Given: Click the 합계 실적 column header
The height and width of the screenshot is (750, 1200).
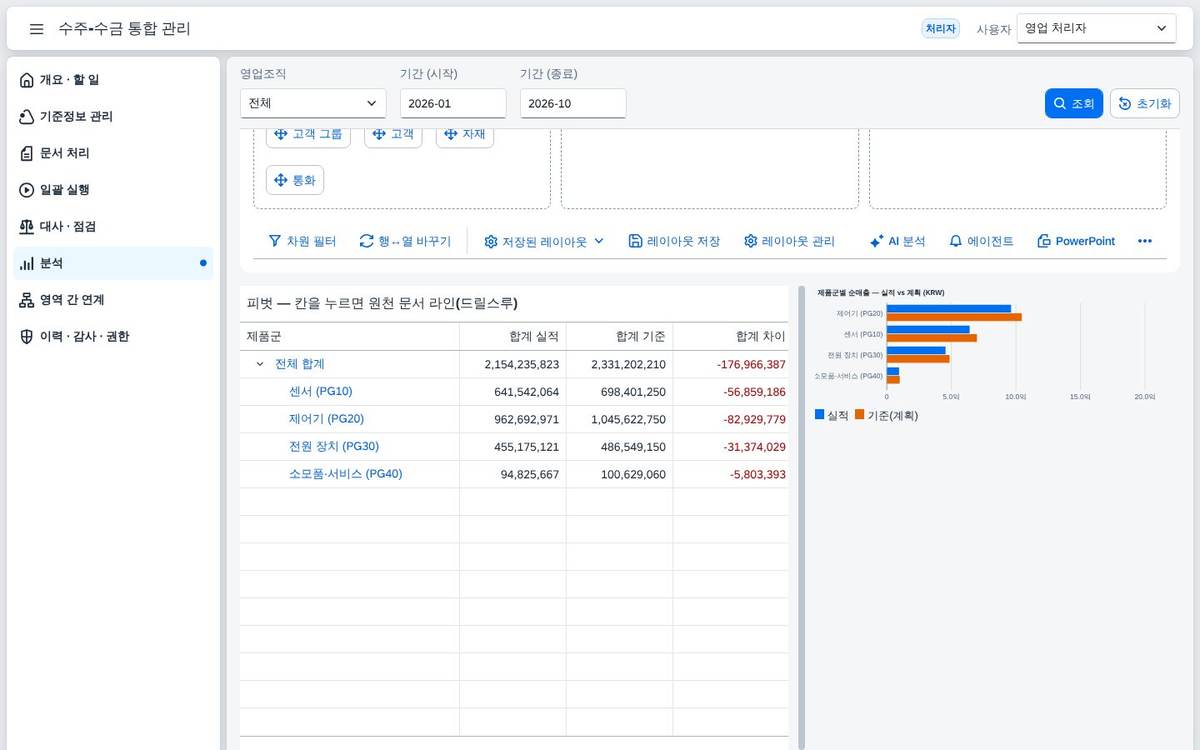Looking at the screenshot, I should [513, 337].
